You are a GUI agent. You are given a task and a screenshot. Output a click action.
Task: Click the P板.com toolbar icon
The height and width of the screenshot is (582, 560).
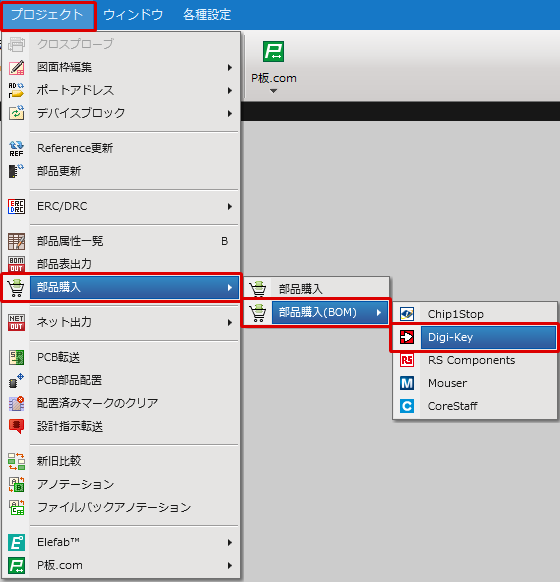[274, 51]
